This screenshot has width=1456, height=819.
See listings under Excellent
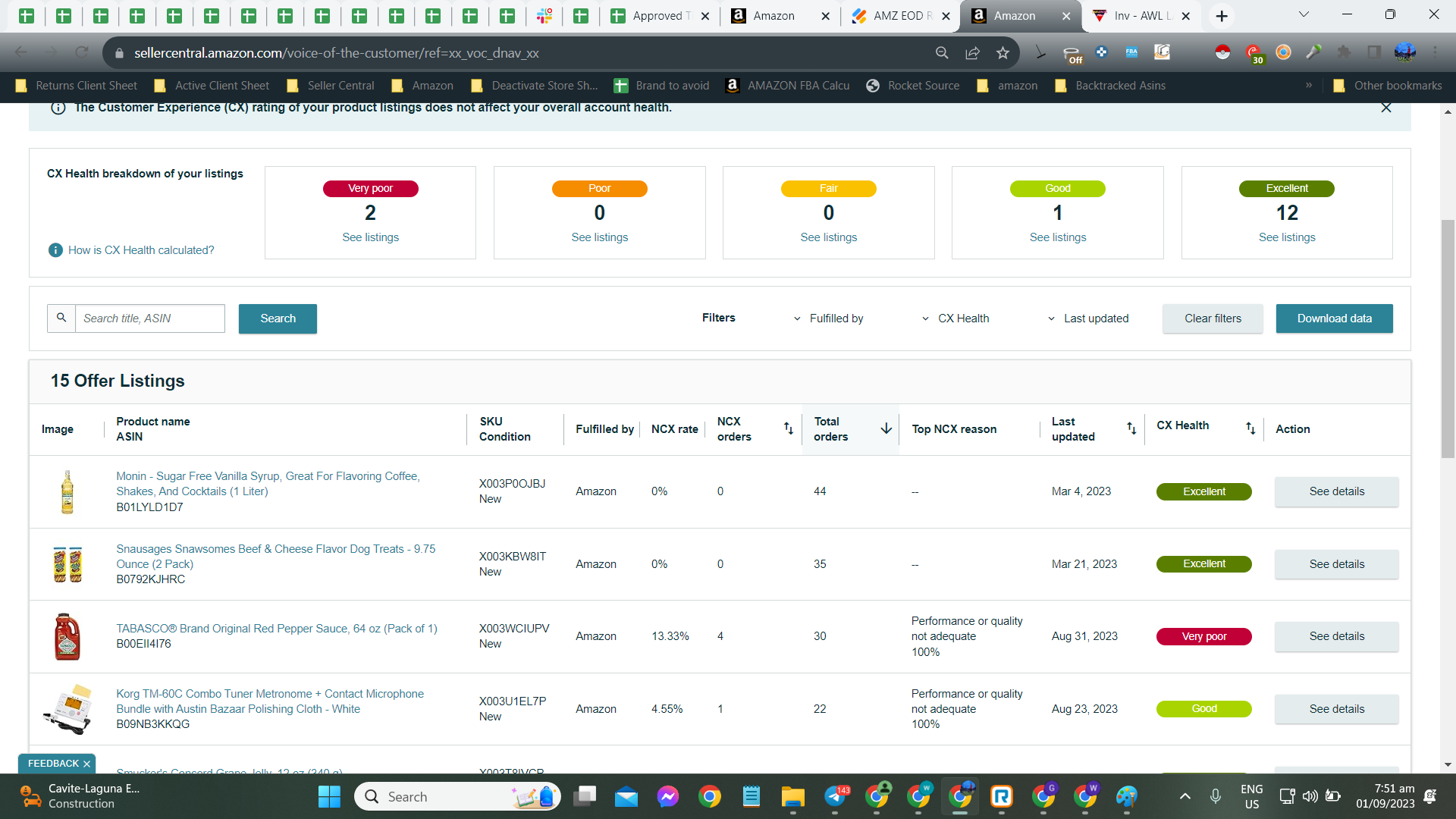[1287, 237]
